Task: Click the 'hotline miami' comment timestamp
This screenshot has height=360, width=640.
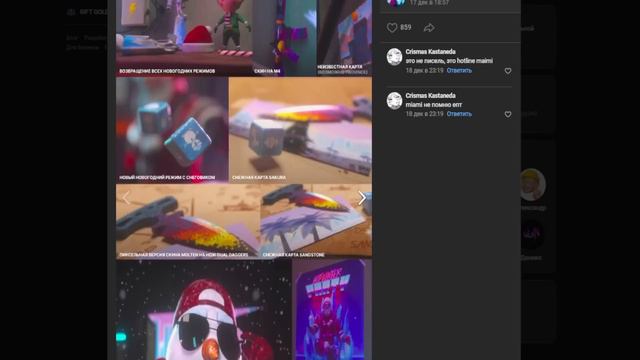Action: (424, 70)
